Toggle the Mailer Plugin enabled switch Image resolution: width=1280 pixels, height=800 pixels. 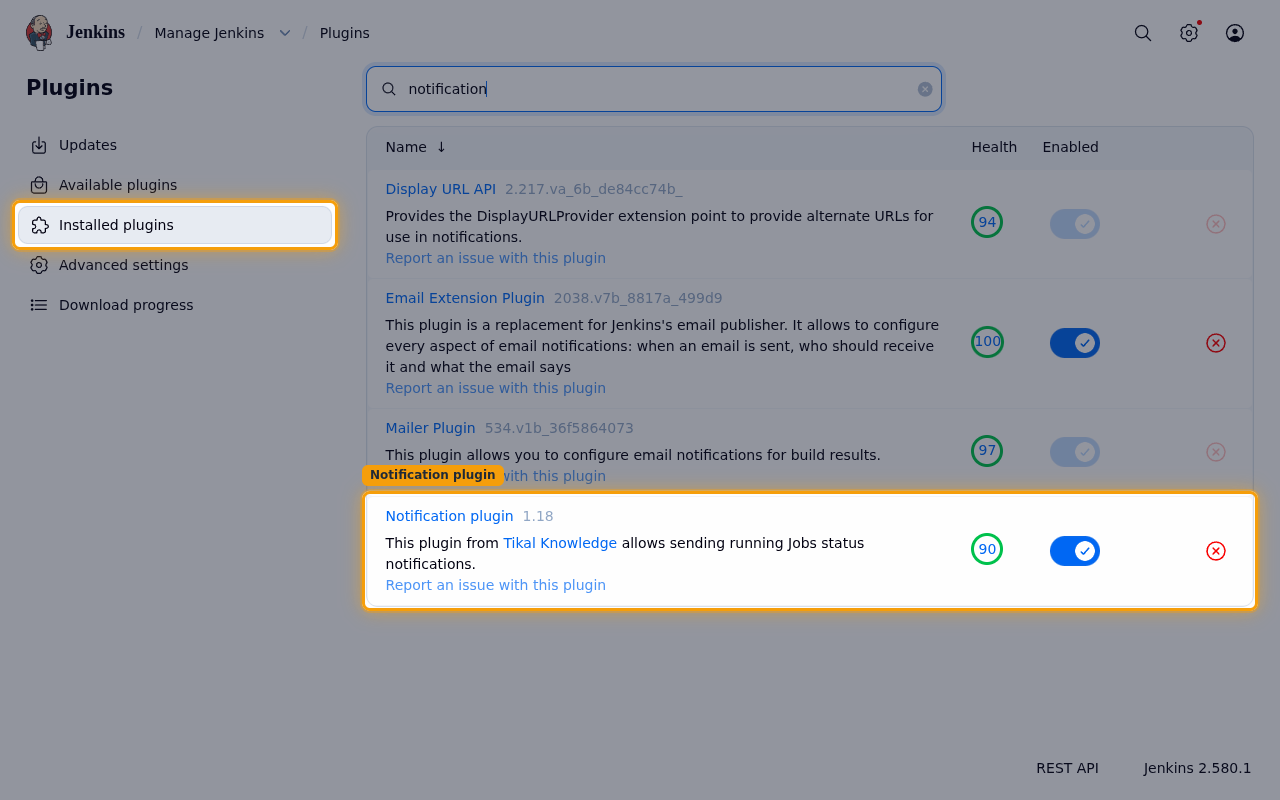1075,452
